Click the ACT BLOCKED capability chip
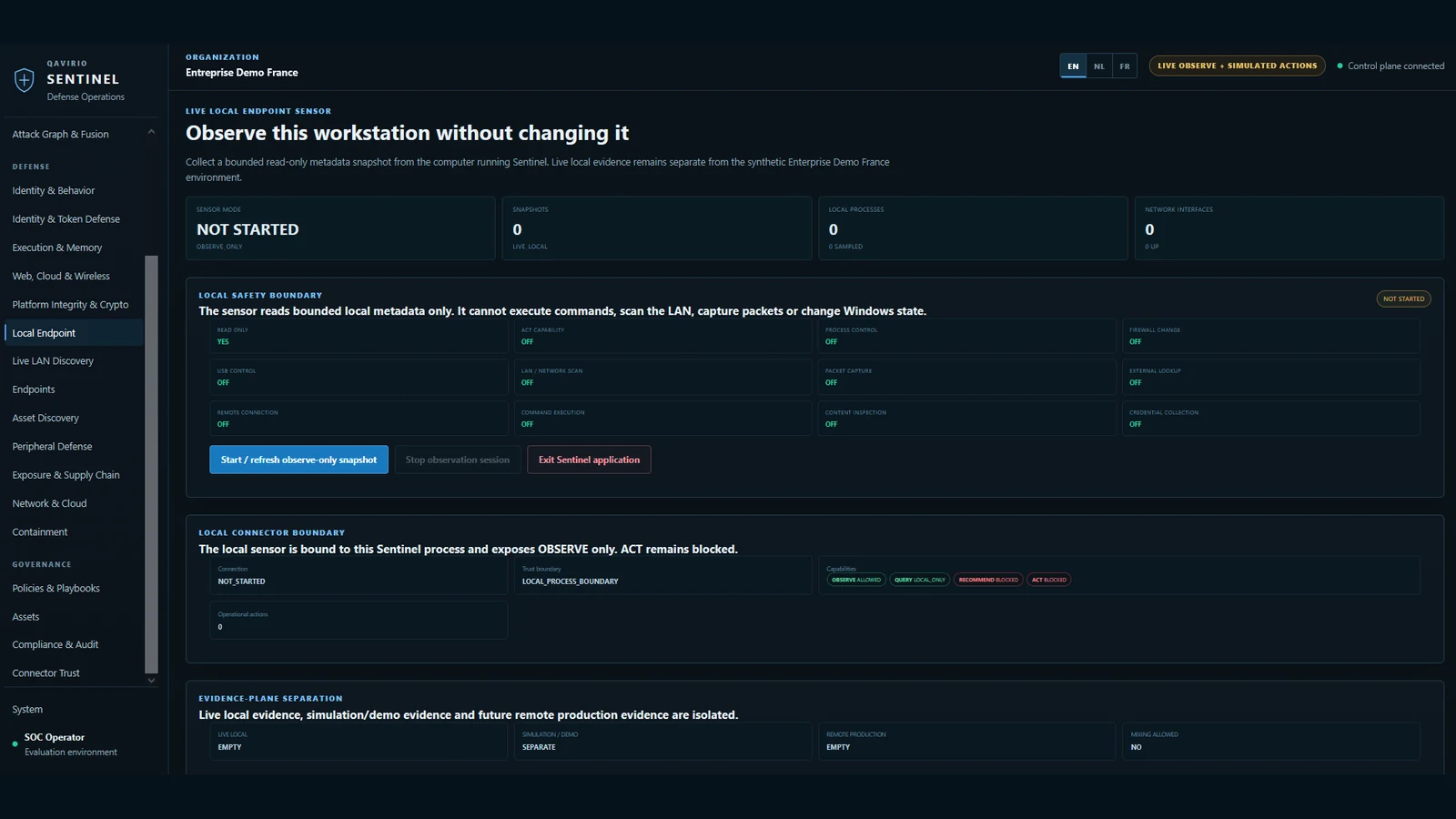The height and width of the screenshot is (819, 1456). click(x=1049, y=580)
